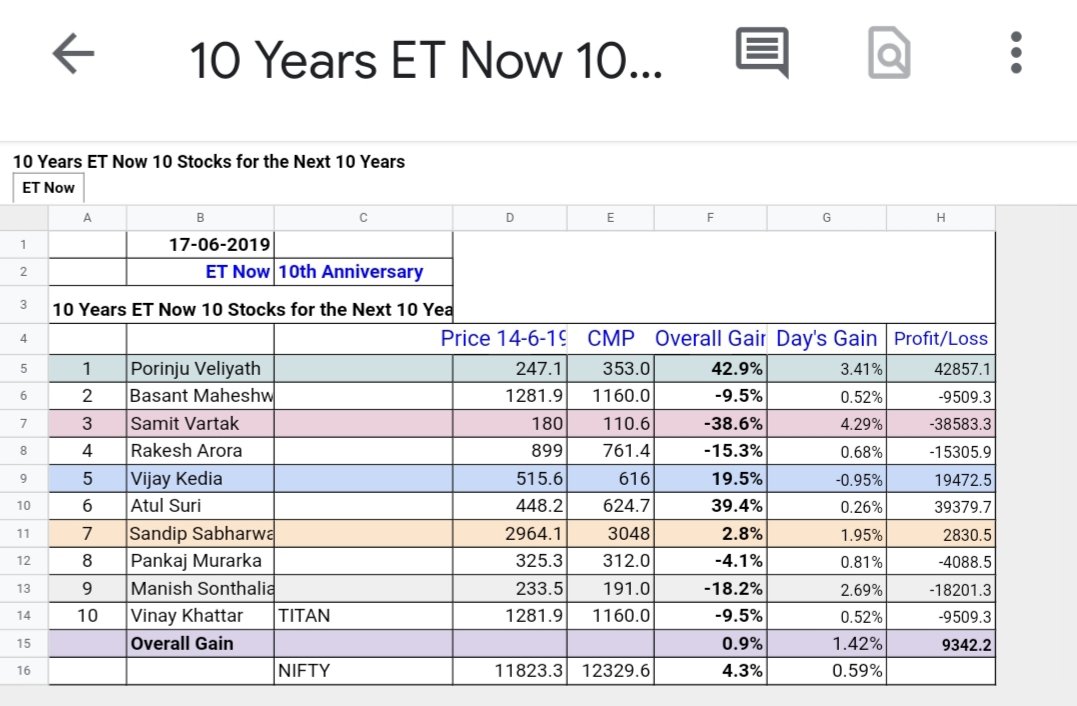Viewport: 1077px width, 706px height.
Task: Open the comments icon
Action: click(x=762, y=53)
